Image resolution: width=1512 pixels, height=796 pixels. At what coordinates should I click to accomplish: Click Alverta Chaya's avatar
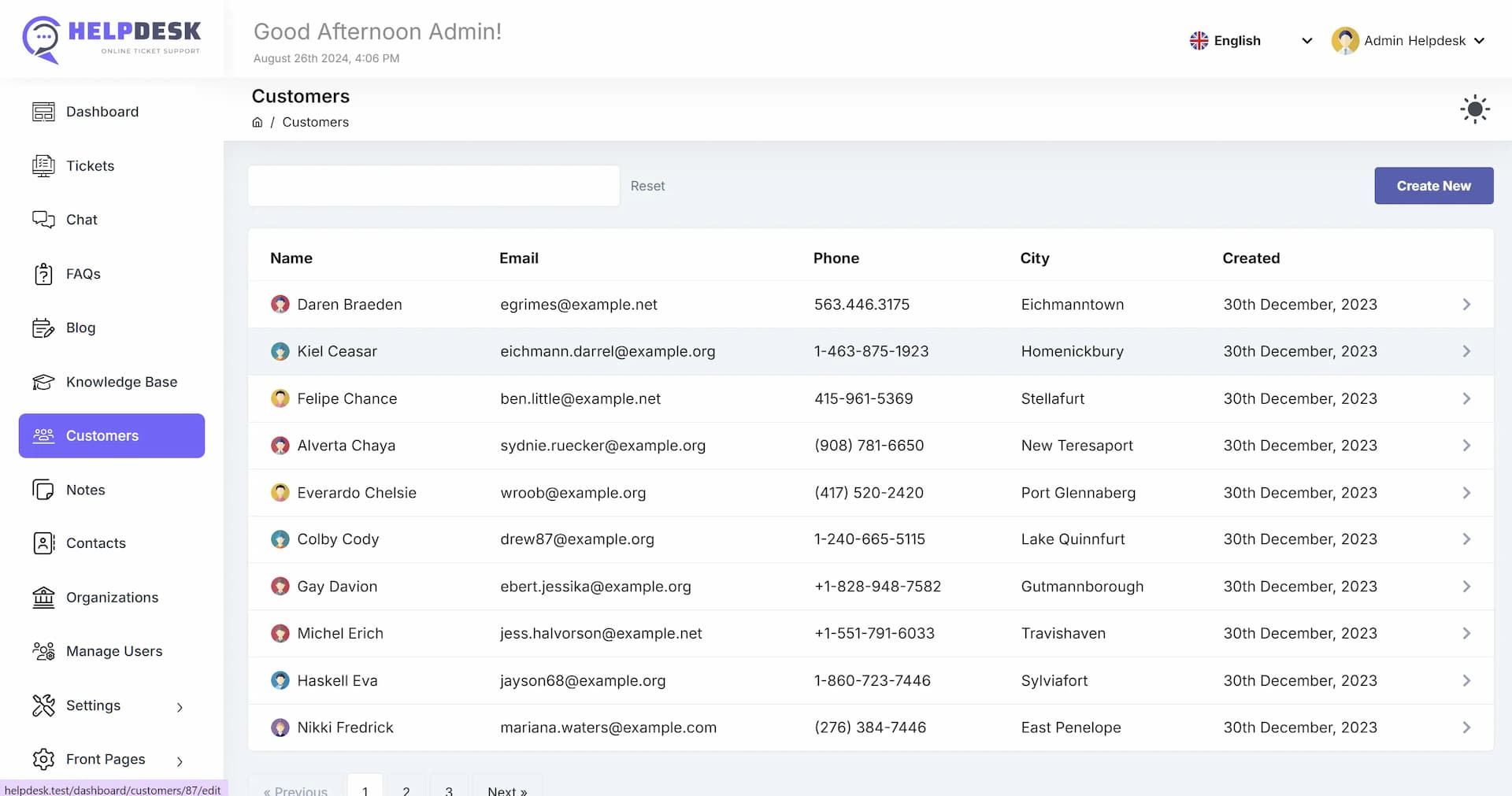pyautogui.click(x=280, y=446)
